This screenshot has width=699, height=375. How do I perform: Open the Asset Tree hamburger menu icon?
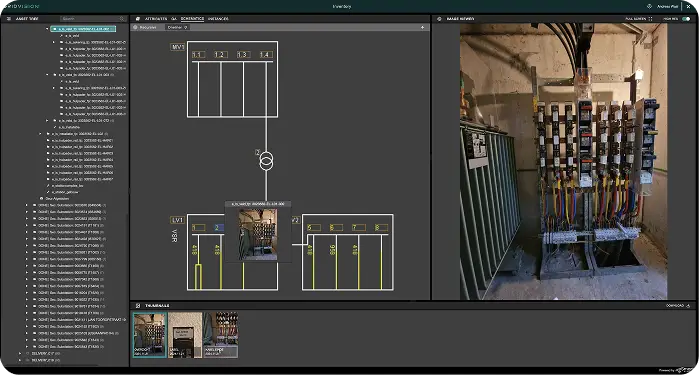click(x=8, y=19)
